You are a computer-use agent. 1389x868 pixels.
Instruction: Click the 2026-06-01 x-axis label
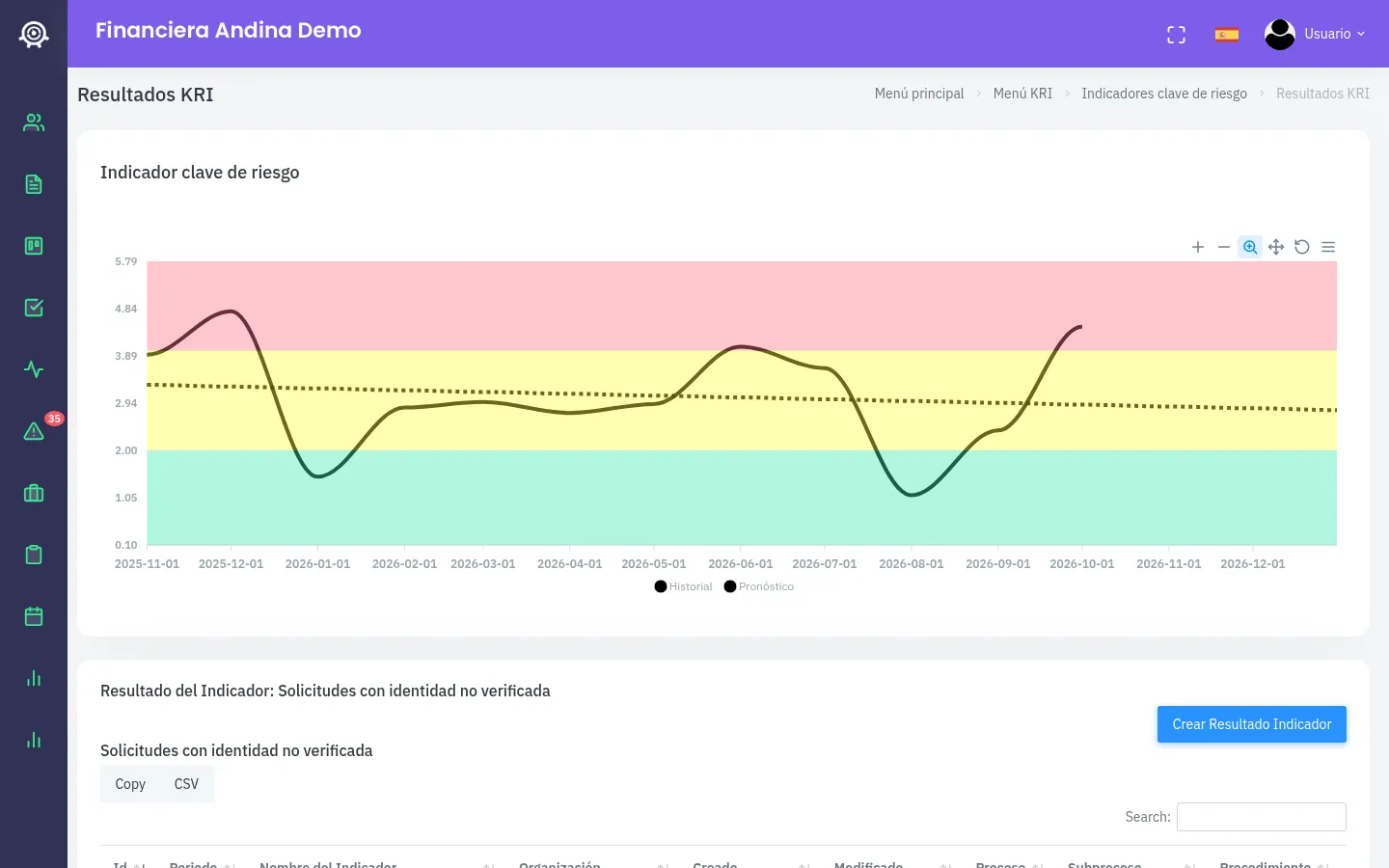pyautogui.click(x=741, y=564)
